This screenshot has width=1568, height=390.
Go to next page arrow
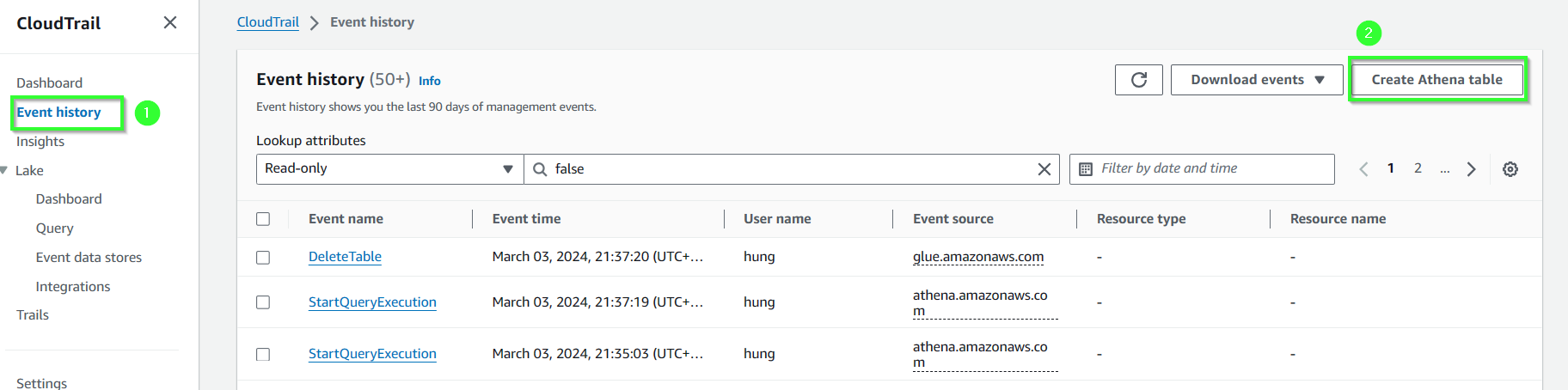point(1472,169)
